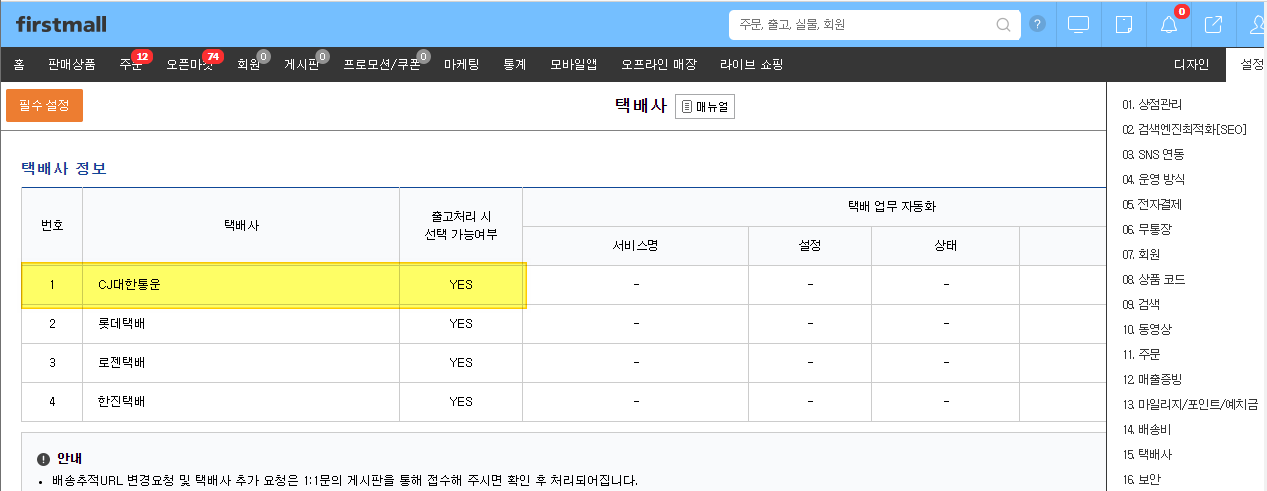Open the 주문 menu
Screen dimensions: 1267x491
tap(130, 65)
